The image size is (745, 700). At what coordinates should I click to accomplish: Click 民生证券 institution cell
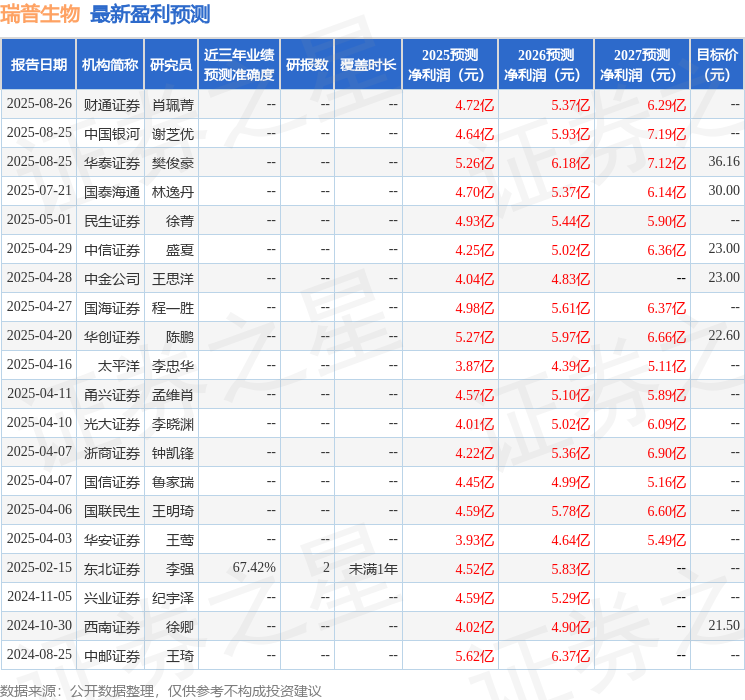112,221
